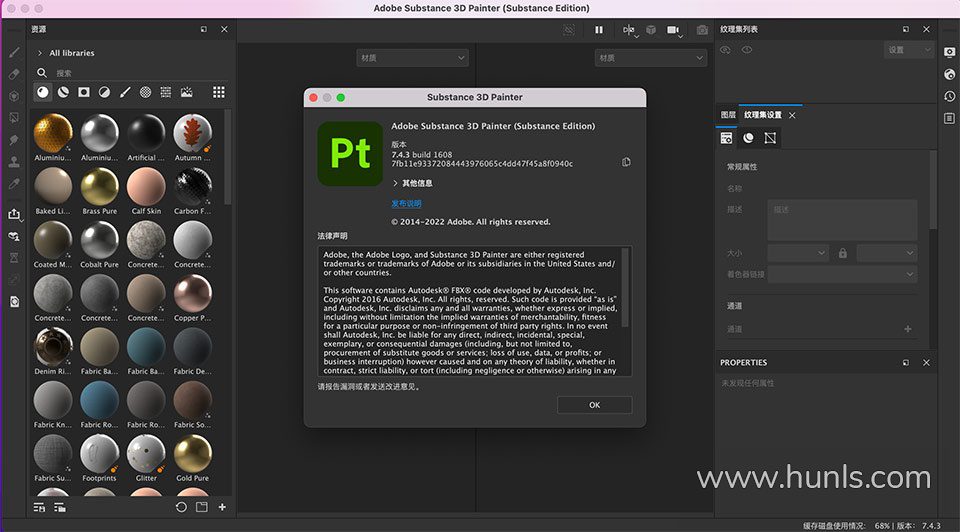Toggle the bounding-box sub-icon under tabs
Image resolution: width=960 pixels, height=532 pixels.
770,138
